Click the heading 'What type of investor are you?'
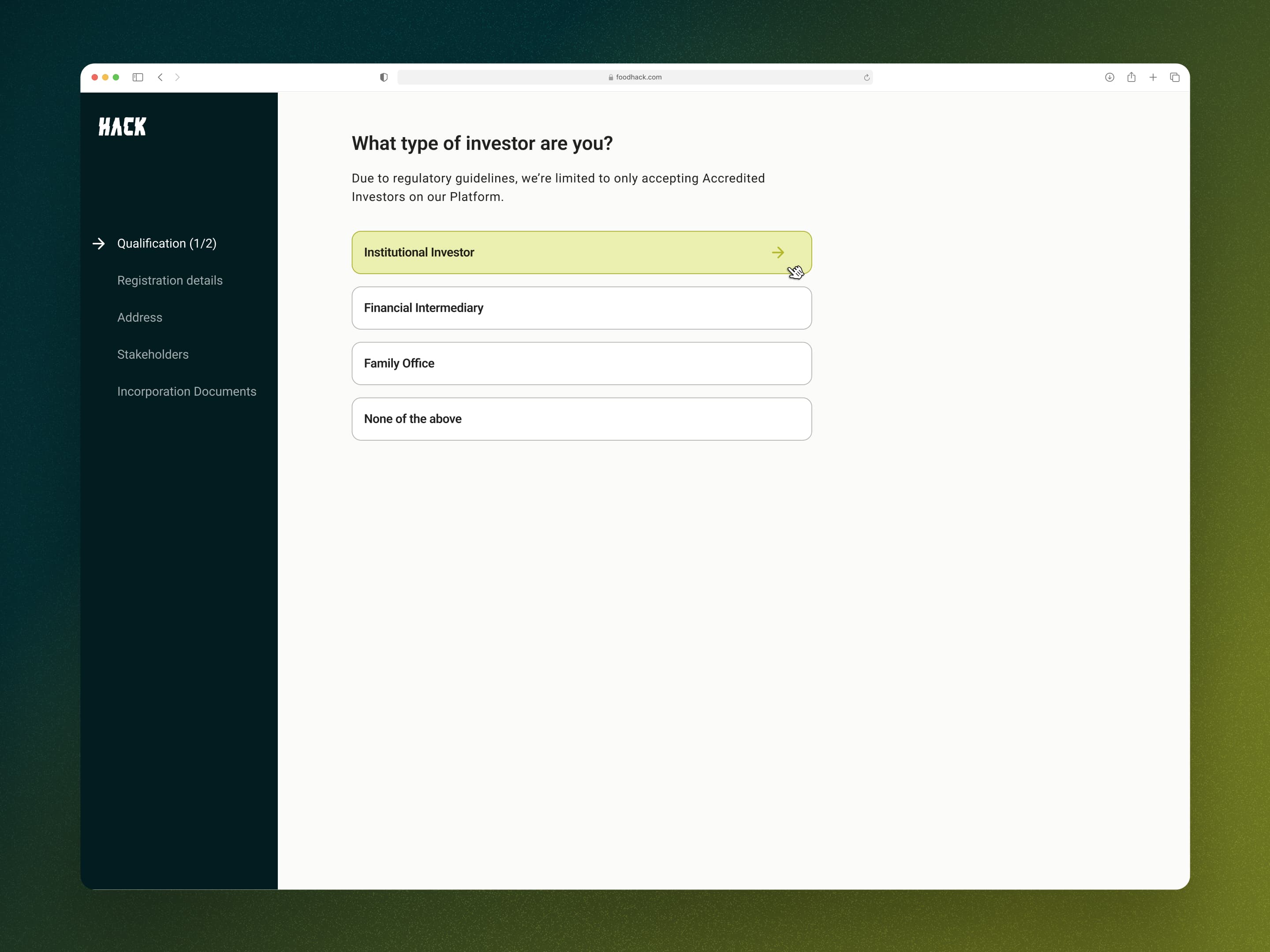 click(482, 143)
